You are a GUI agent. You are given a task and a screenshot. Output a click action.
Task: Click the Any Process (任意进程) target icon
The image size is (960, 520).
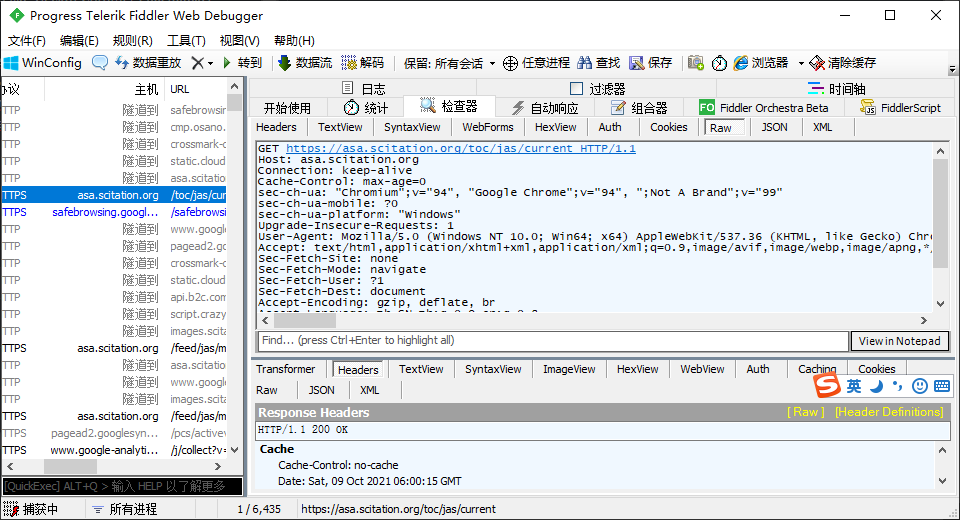pos(510,63)
